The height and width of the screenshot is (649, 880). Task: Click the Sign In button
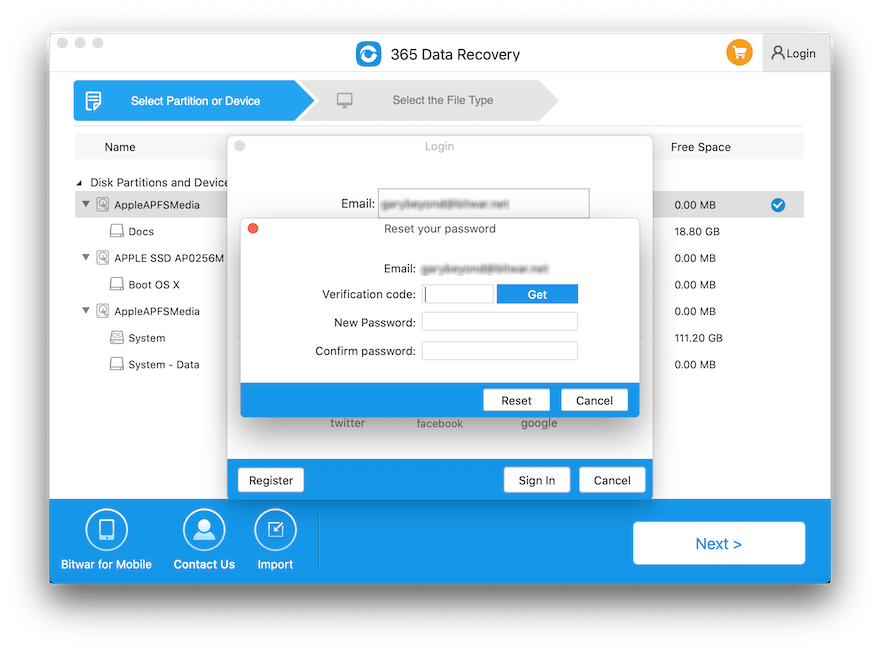click(537, 480)
